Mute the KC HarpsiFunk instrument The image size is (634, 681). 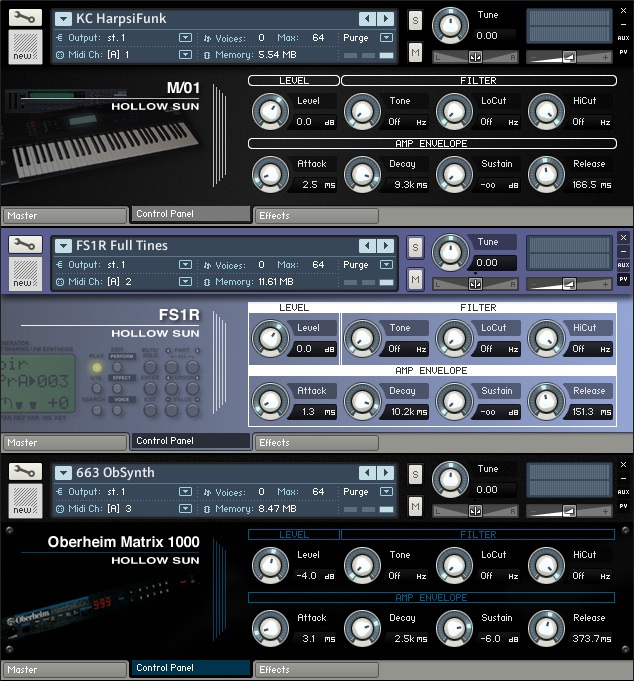click(415, 53)
